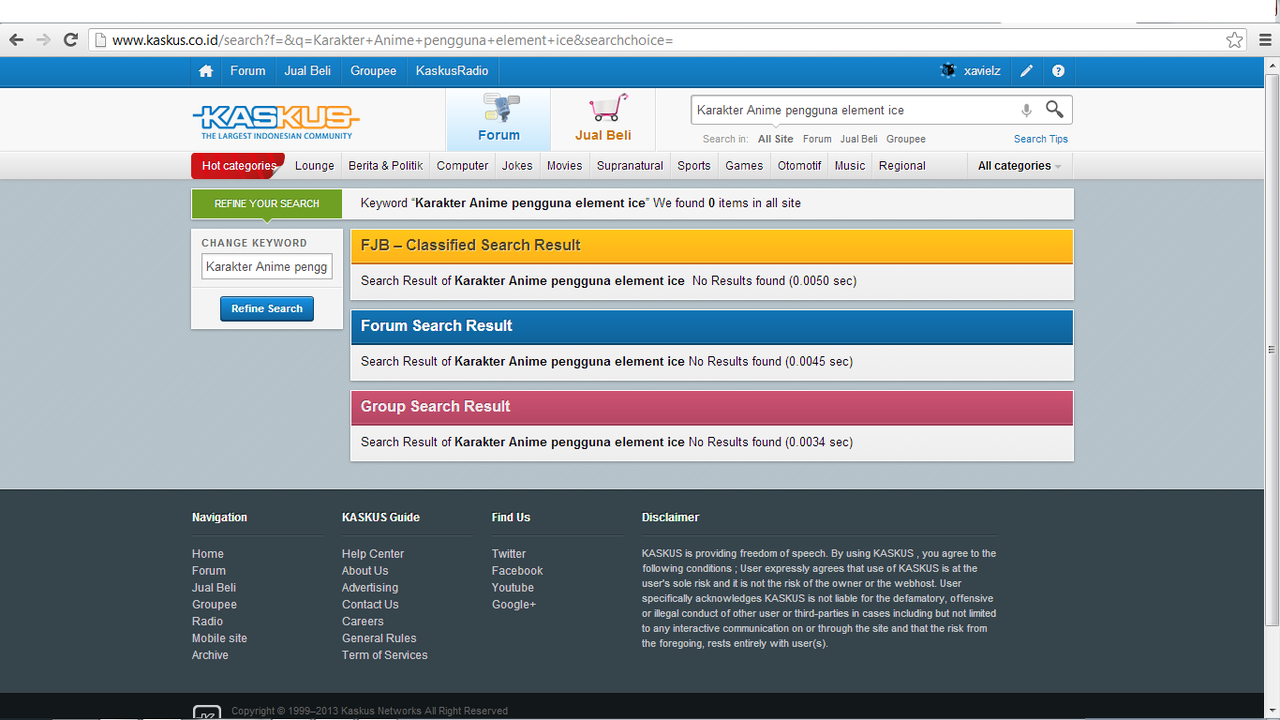Open the footer Help Center link
1280x720 pixels.
pos(373,554)
